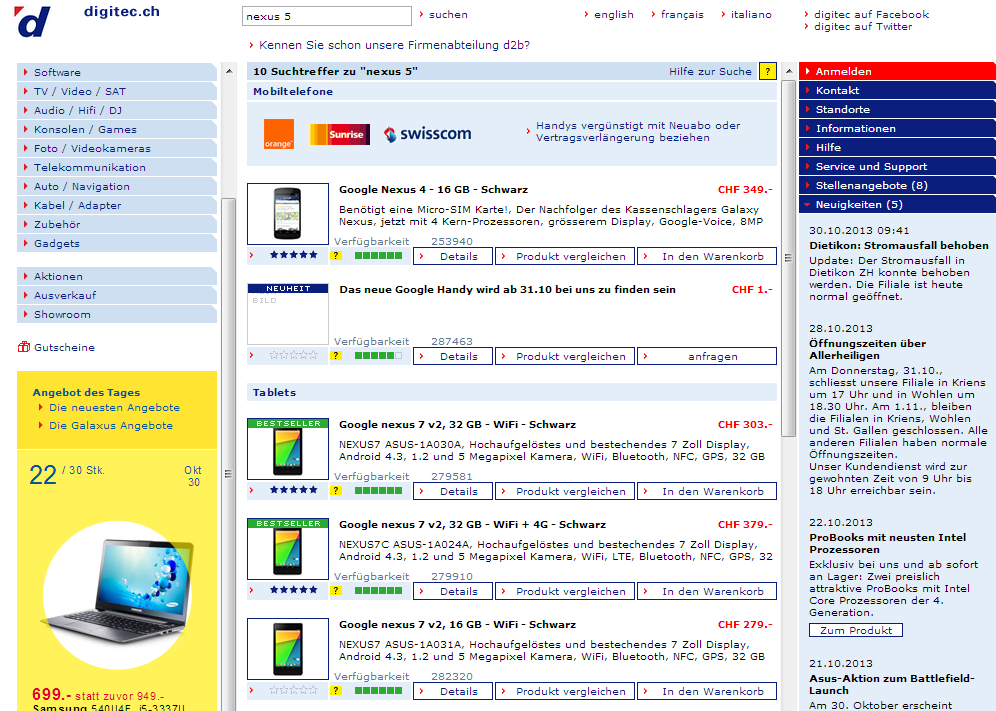Open Dietikon: Stromausfall behoben news headline
The height and width of the screenshot is (711, 996).
click(x=899, y=245)
